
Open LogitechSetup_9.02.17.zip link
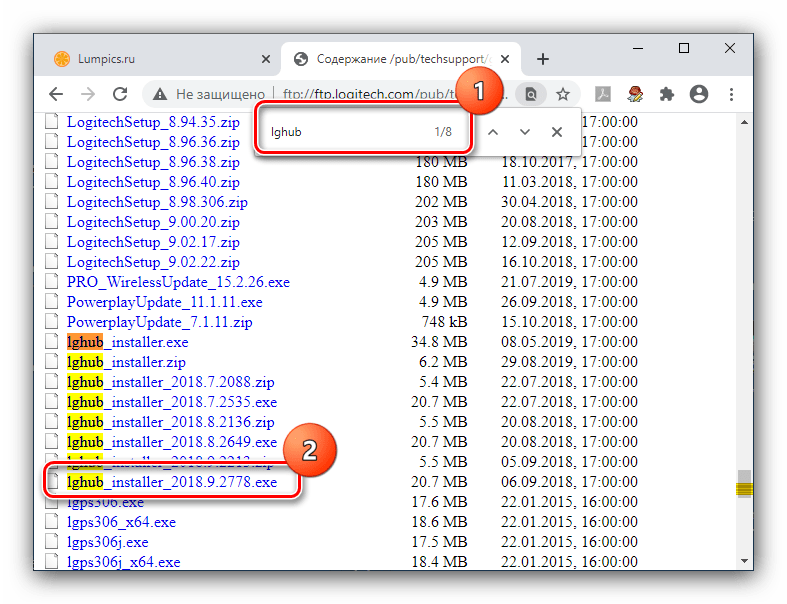coord(153,243)
